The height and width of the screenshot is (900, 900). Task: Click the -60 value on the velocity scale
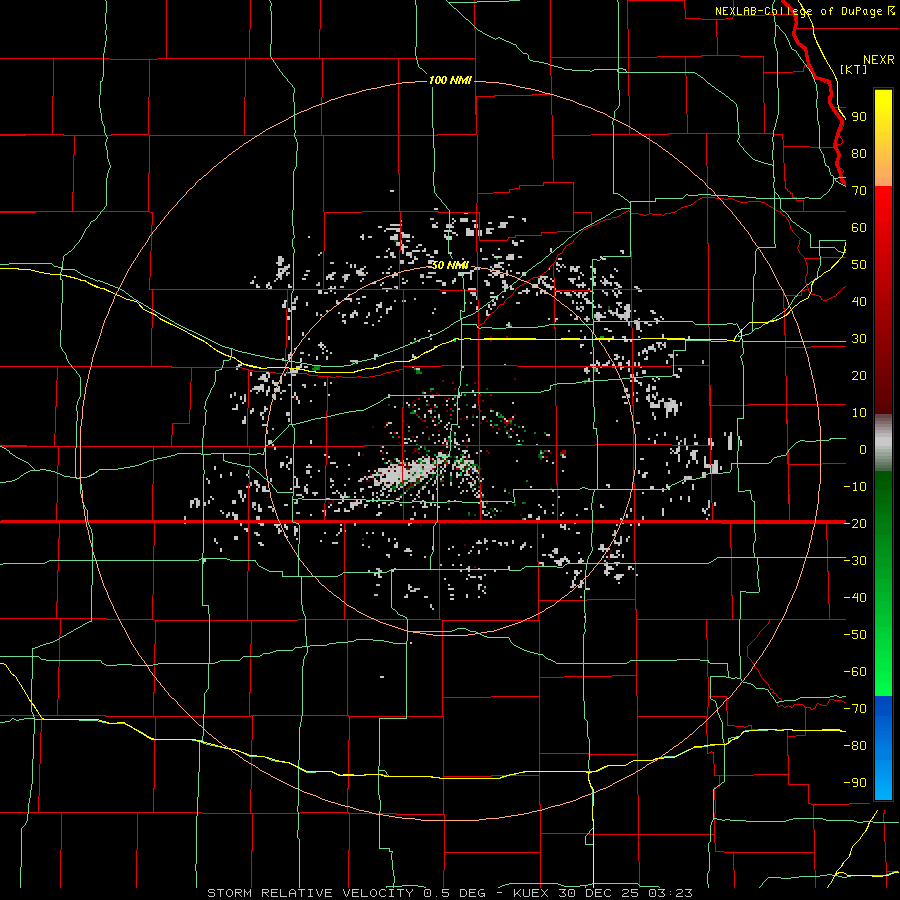855,672
